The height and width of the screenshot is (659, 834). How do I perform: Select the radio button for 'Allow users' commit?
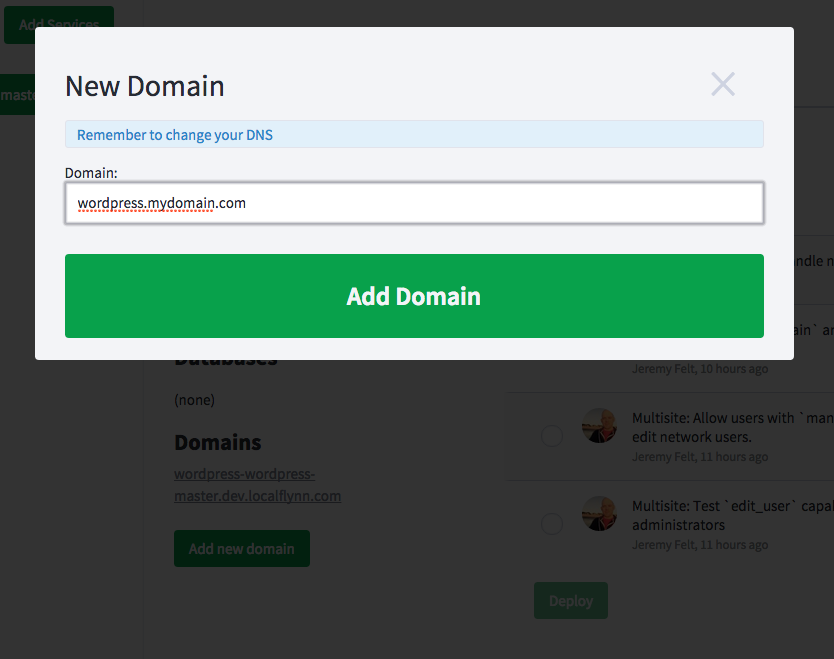(x=551, y=436)
